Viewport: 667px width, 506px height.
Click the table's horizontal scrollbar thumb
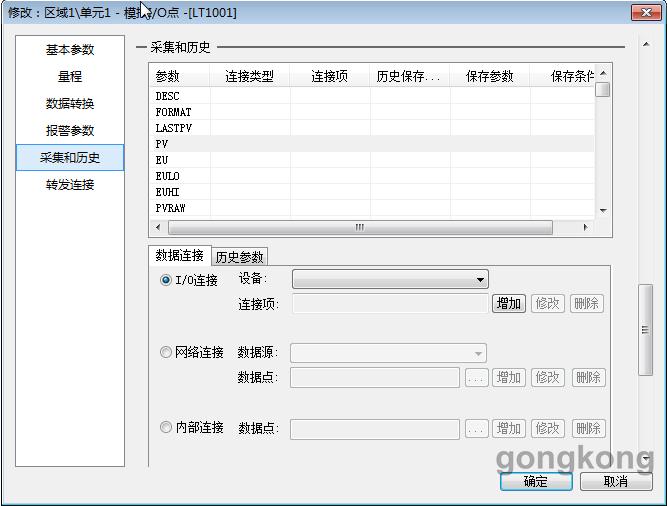(x=360, y=227)
